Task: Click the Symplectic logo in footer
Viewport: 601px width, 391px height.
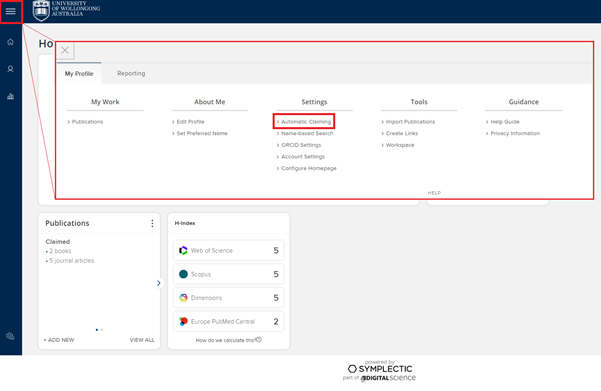Action: (380, 369)
